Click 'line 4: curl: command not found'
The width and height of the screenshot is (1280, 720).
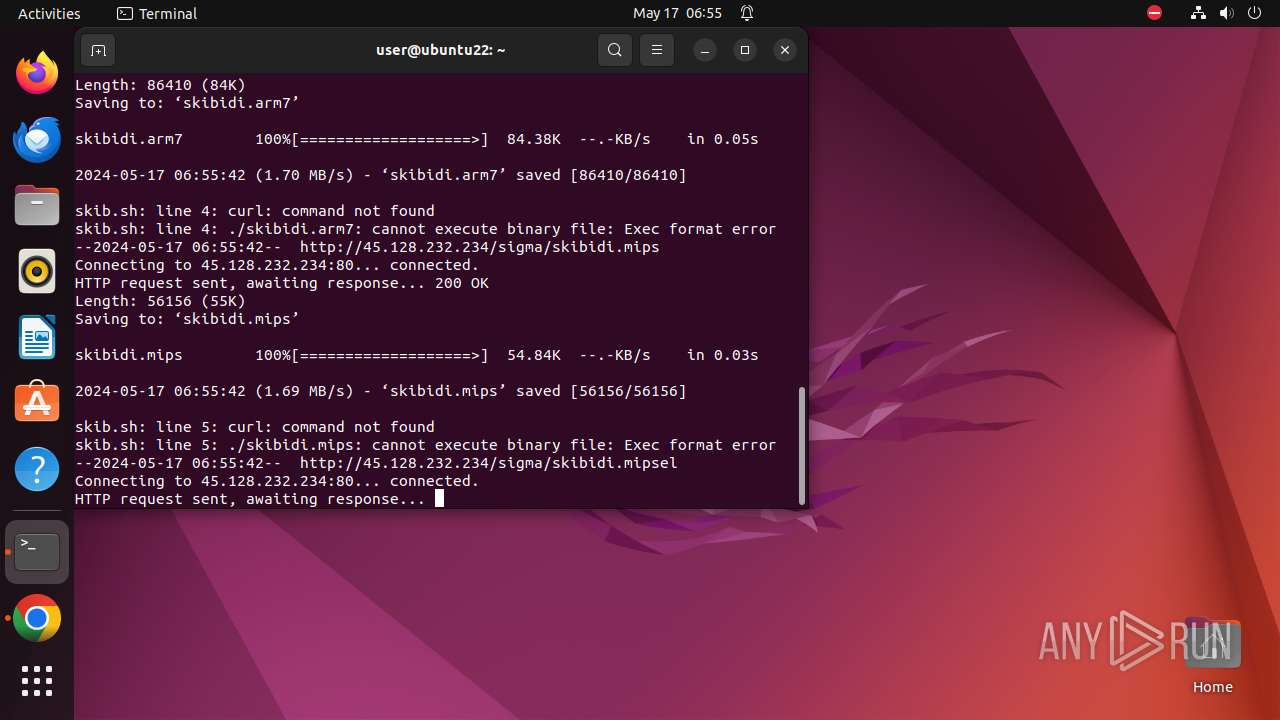[255, 211]
